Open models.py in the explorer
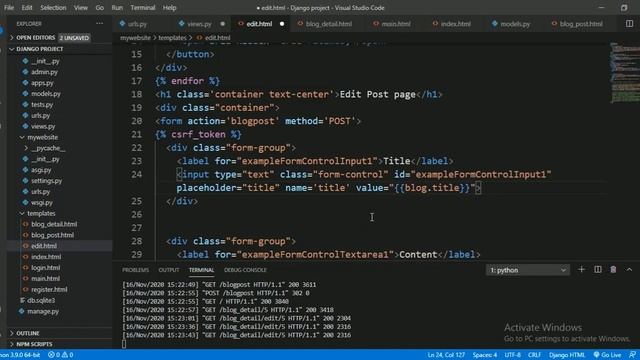 46,94
